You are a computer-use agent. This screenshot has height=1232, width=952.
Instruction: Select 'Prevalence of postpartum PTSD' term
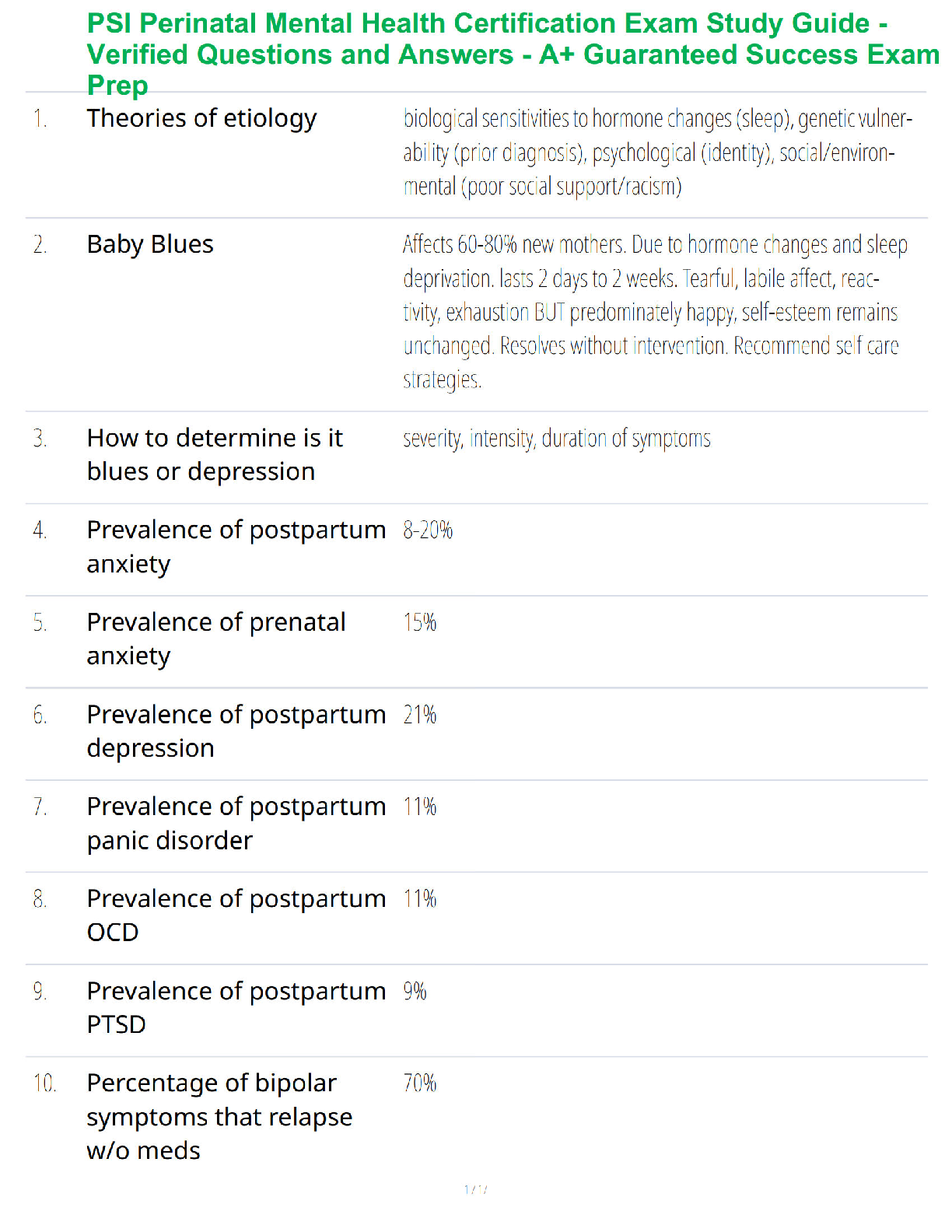[x=236, y=1008]
